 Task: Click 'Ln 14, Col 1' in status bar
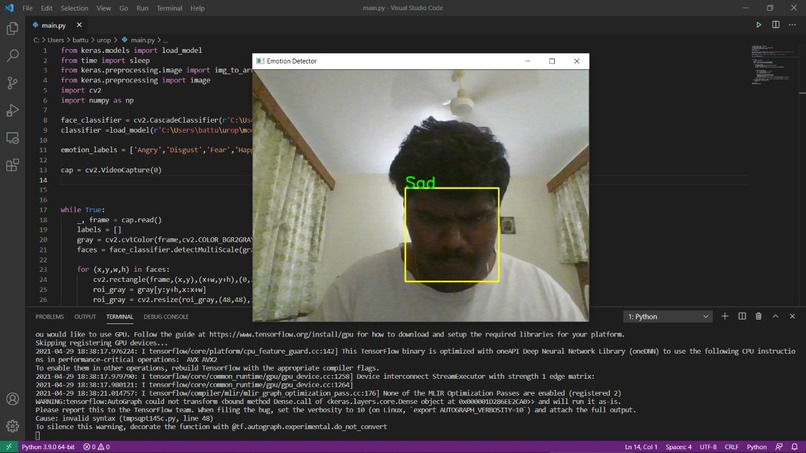[641, 447]
